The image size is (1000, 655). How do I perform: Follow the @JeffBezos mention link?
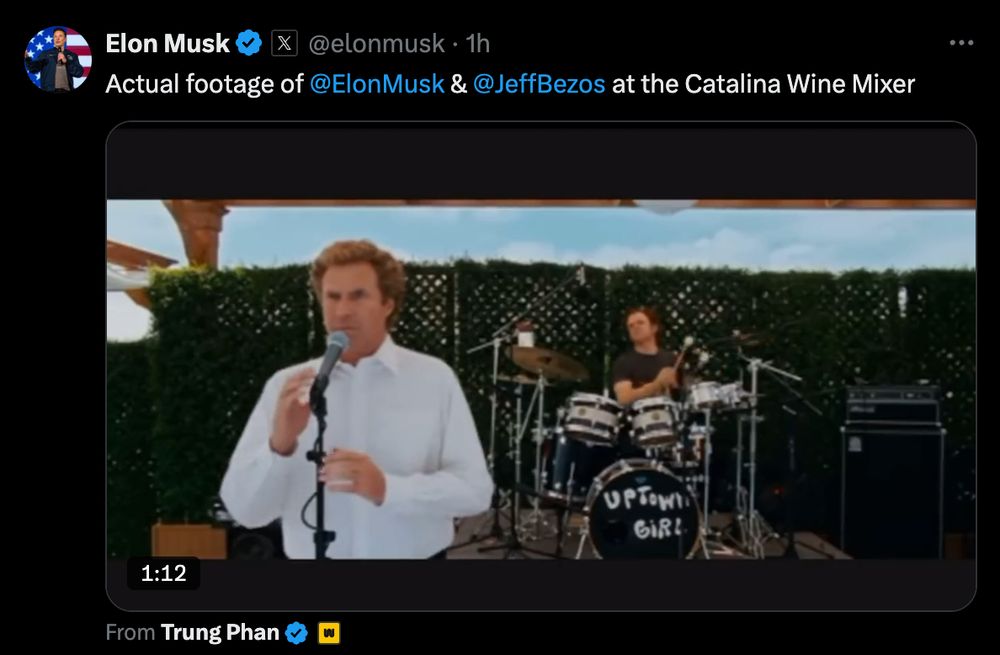pyautogui.click(x=539, y=84)
